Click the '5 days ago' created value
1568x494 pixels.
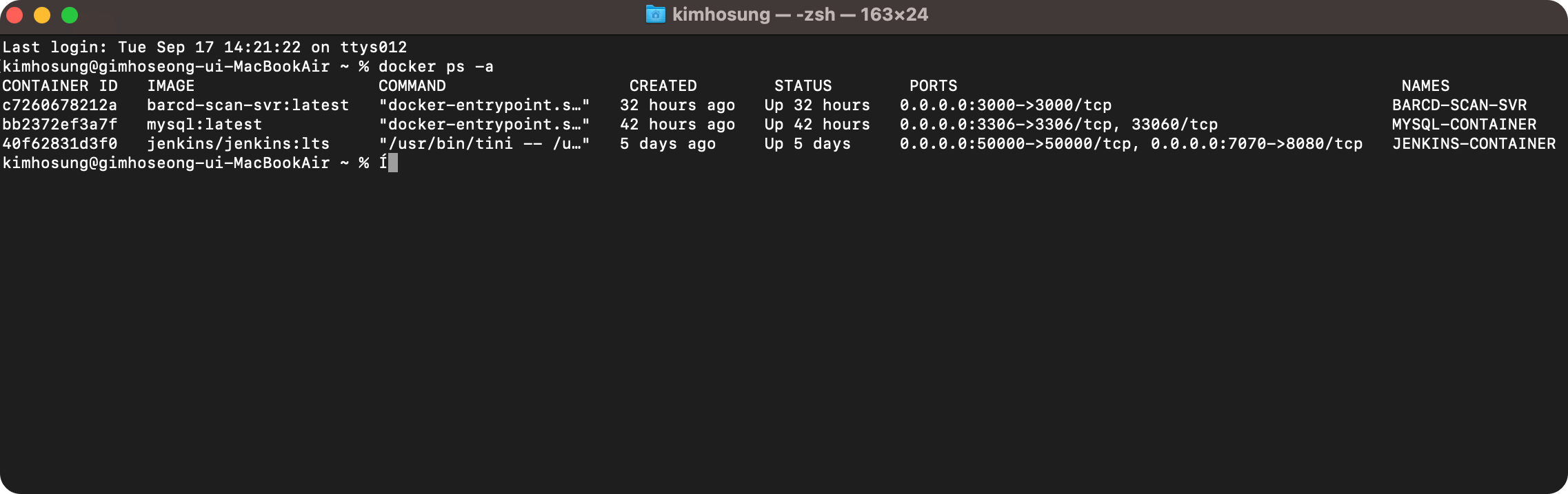tap(668, 144)
